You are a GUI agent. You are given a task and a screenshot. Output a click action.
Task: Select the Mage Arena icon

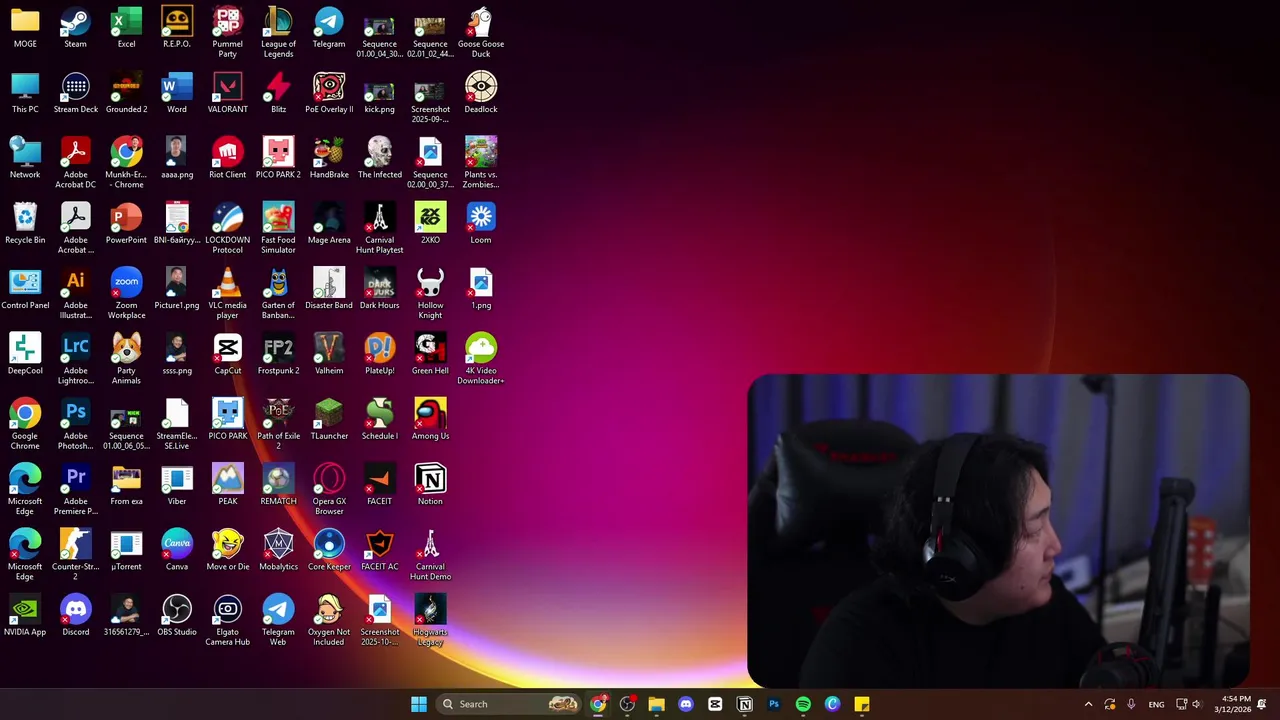[x=329, y=224]
